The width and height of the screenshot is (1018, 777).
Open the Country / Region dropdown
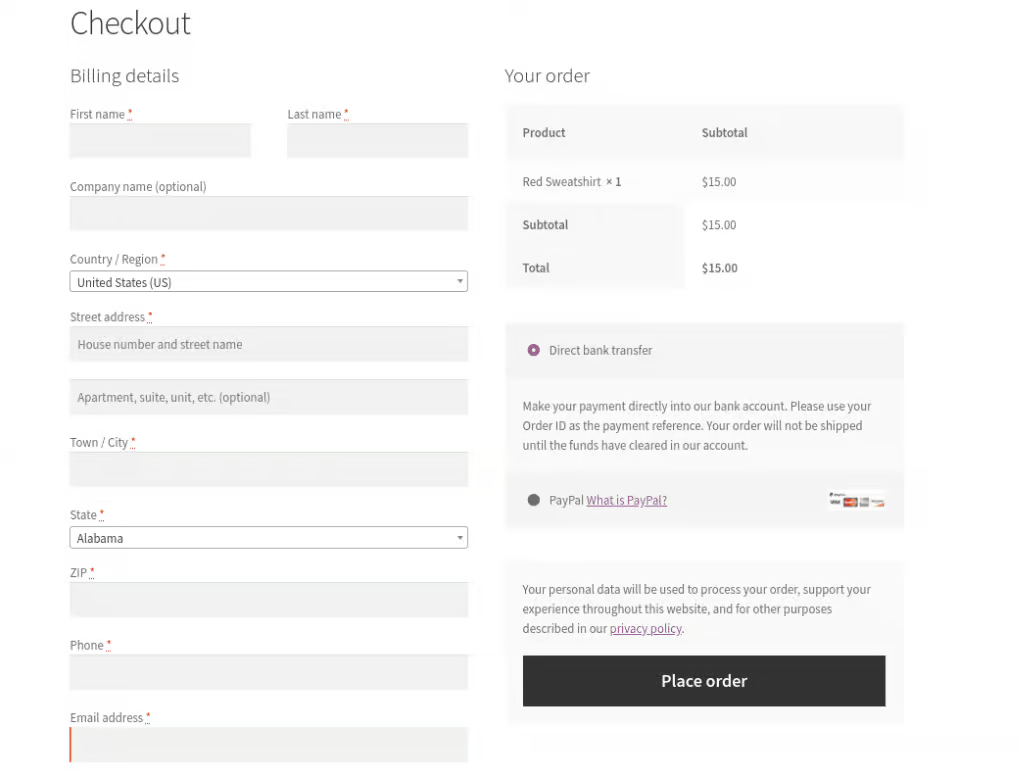(x=268, y=281)
